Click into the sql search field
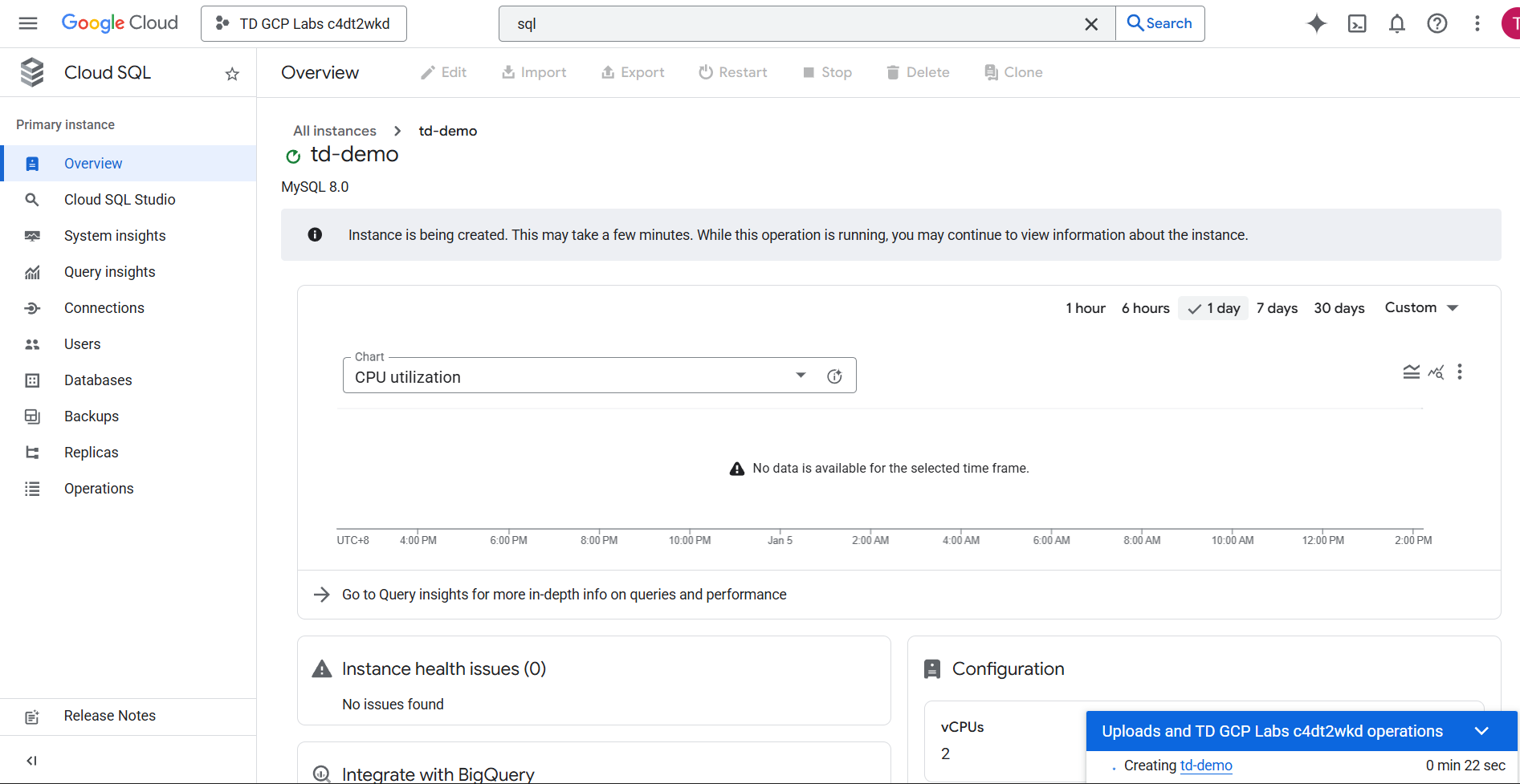Viewport: 1520px width, 784px height. pyautogui.click(x=795, y=24)
